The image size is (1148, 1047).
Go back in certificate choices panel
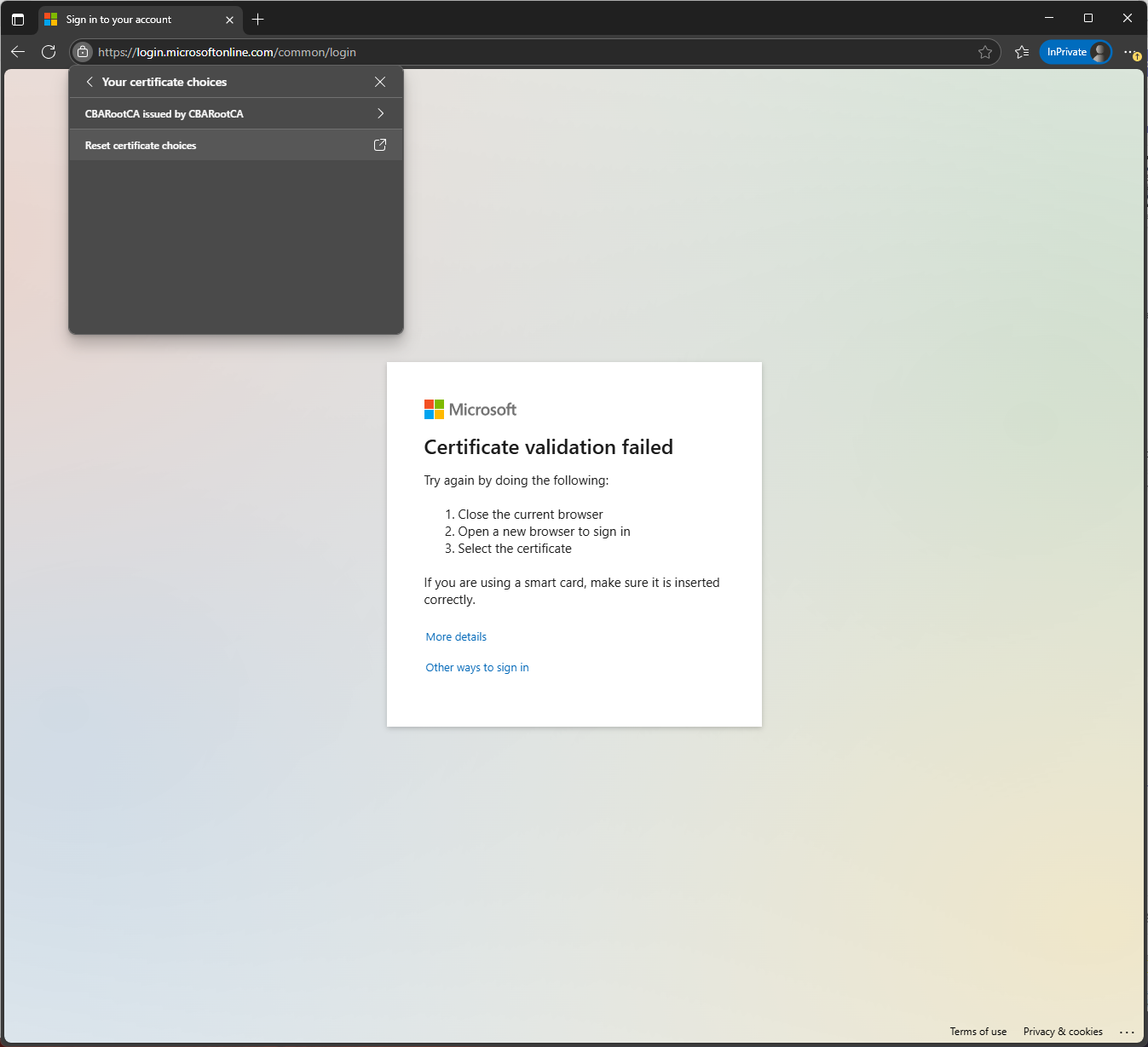tap(89, 82)
